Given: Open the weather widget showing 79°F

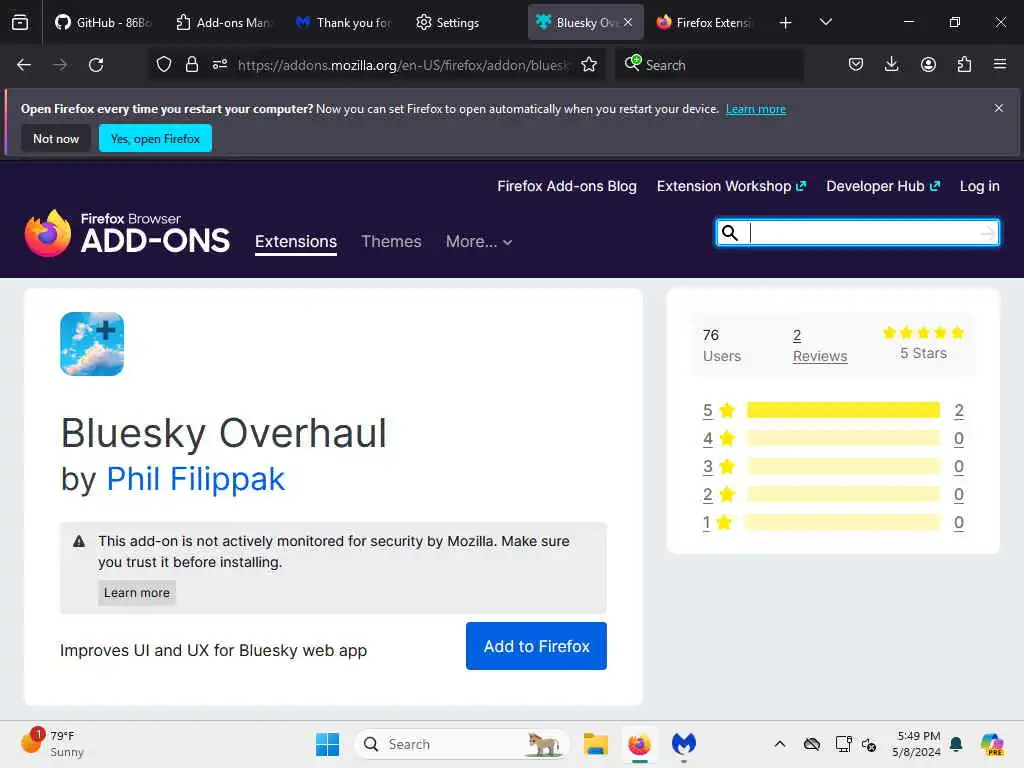Looking at the screenshot, I should coord(52,743).
